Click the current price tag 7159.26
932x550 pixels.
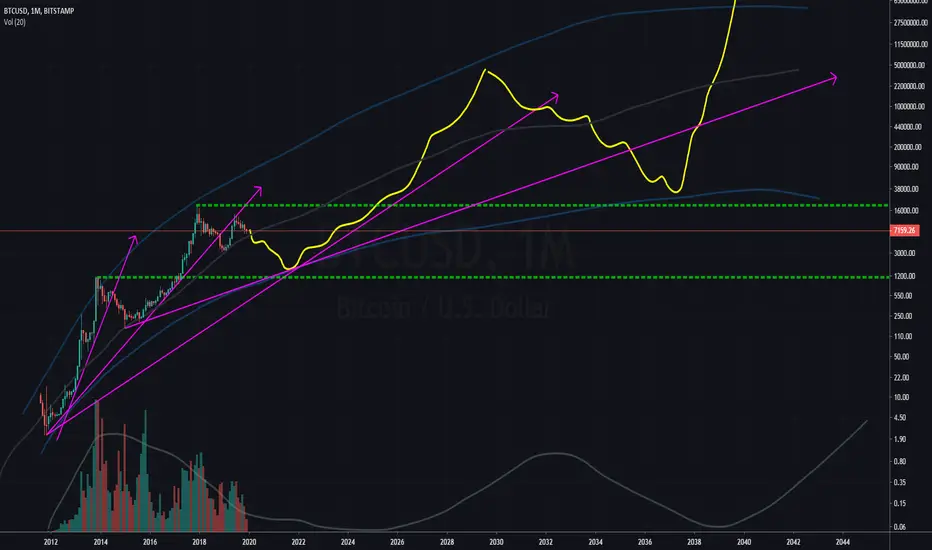click(x=904, y=230)
